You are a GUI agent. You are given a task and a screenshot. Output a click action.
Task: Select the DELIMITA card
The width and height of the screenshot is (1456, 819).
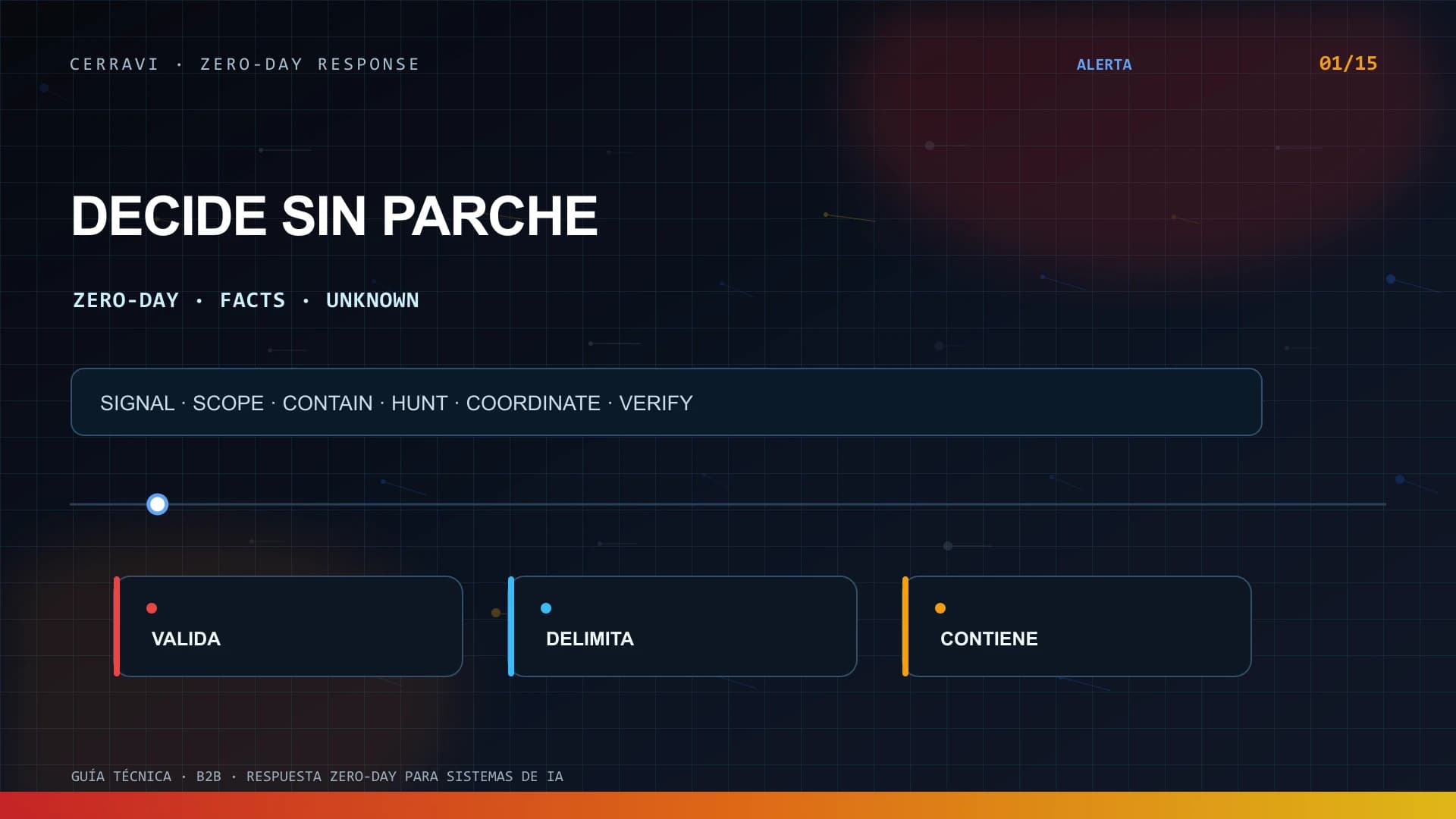point(682,626)
